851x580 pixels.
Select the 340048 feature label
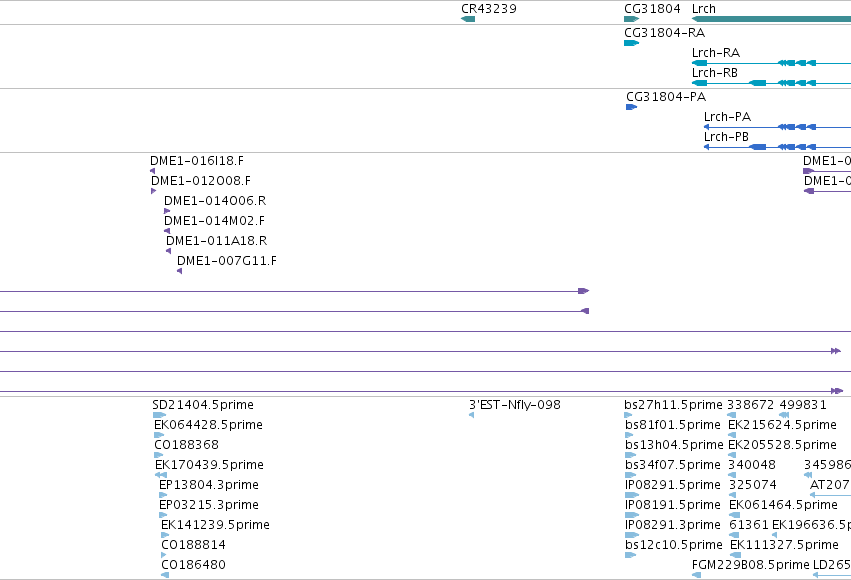[752, 465]
